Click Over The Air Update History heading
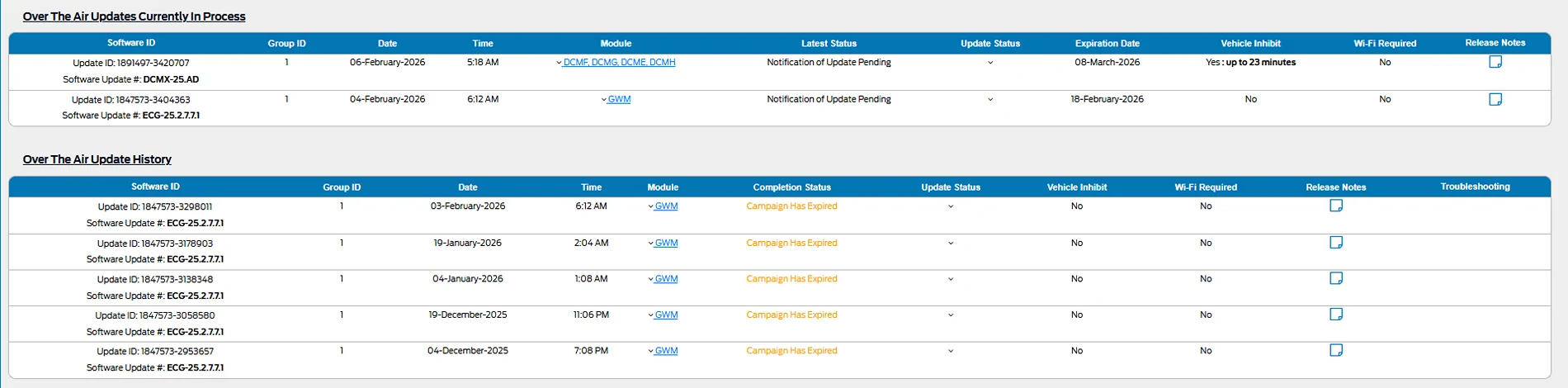The height and width of the screenshot is (388, 1568). pos(97,159)
